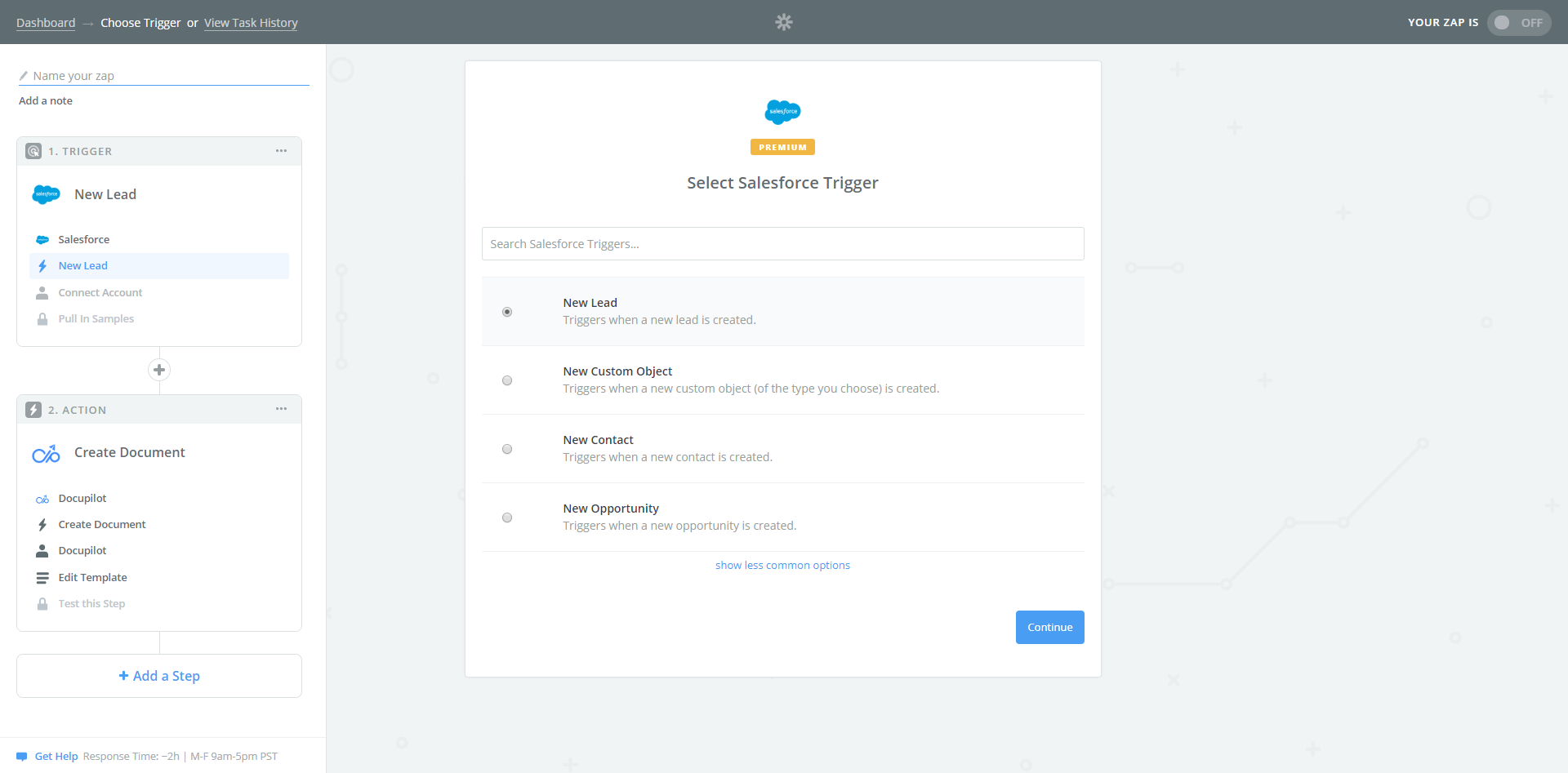Toggle the zap ON/OFF switch
Viewport: 1568px width, 773px height.
(x=1519, y=23)
